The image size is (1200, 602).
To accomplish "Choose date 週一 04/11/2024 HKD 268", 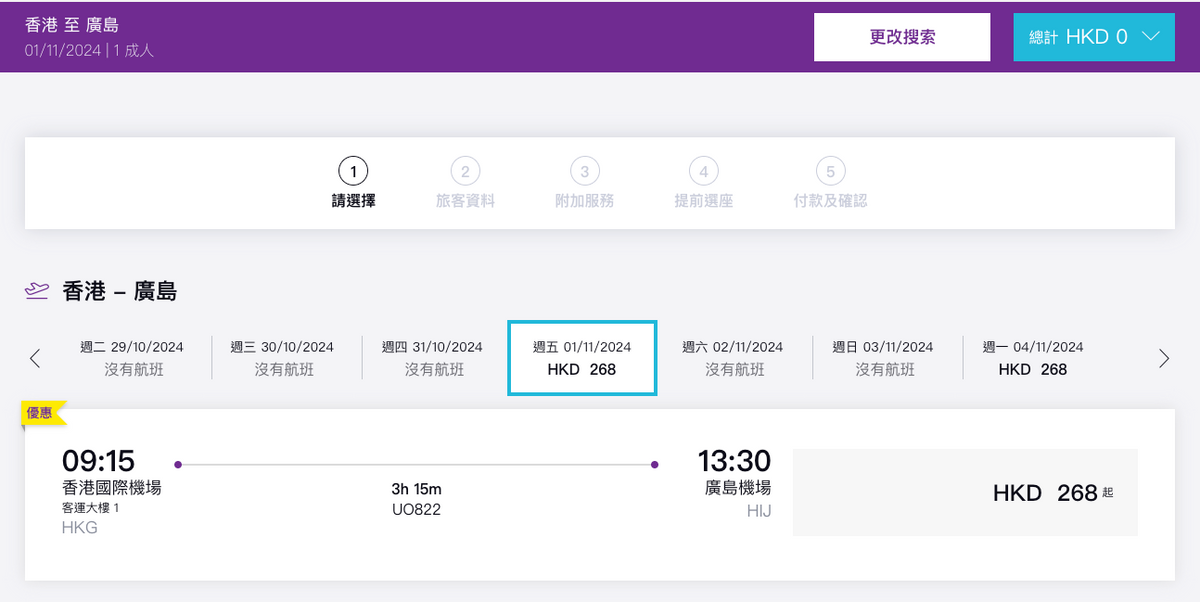I will tap(1033, 358).
